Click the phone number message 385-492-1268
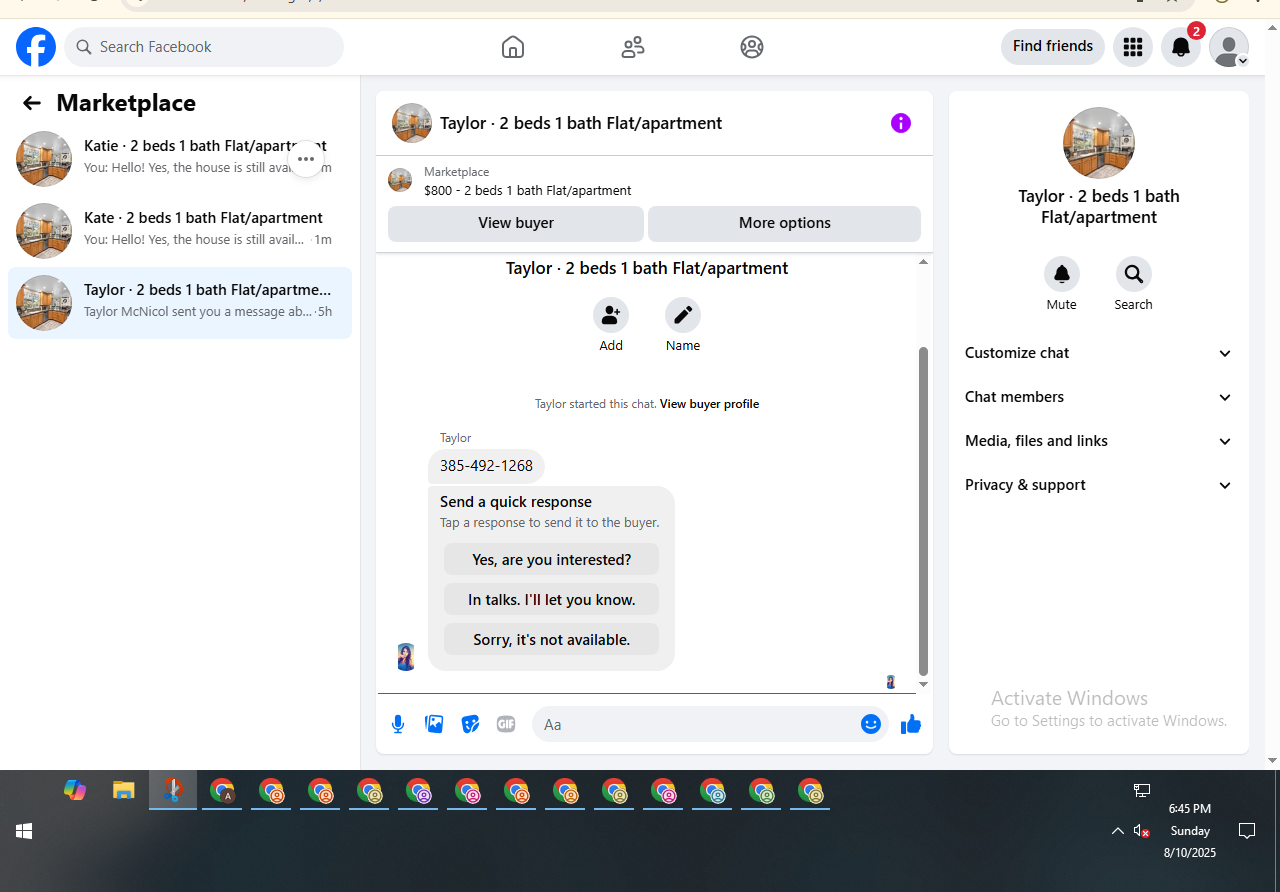The width and height of the screenshot is (1280, 892). click(x=486, y=466)
